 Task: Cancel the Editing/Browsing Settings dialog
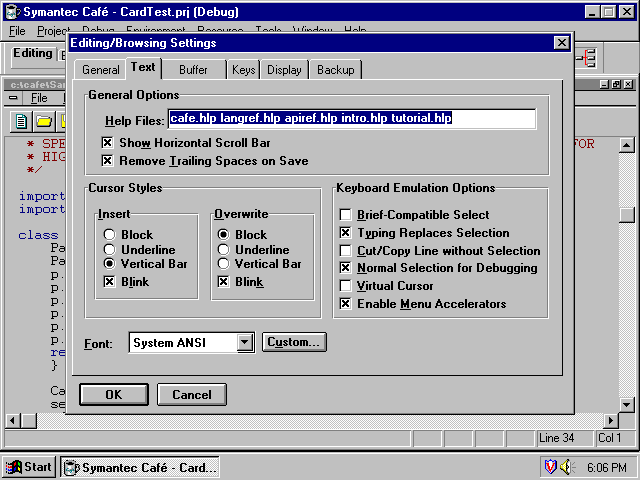point(192,394)
